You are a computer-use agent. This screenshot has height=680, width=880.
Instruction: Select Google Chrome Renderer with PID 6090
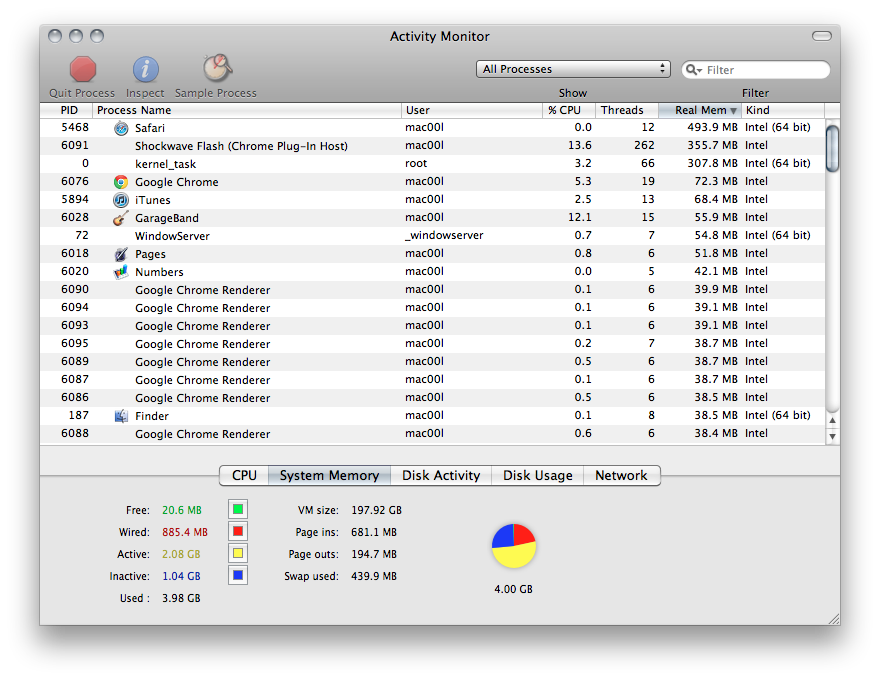(x=432, y=290)
